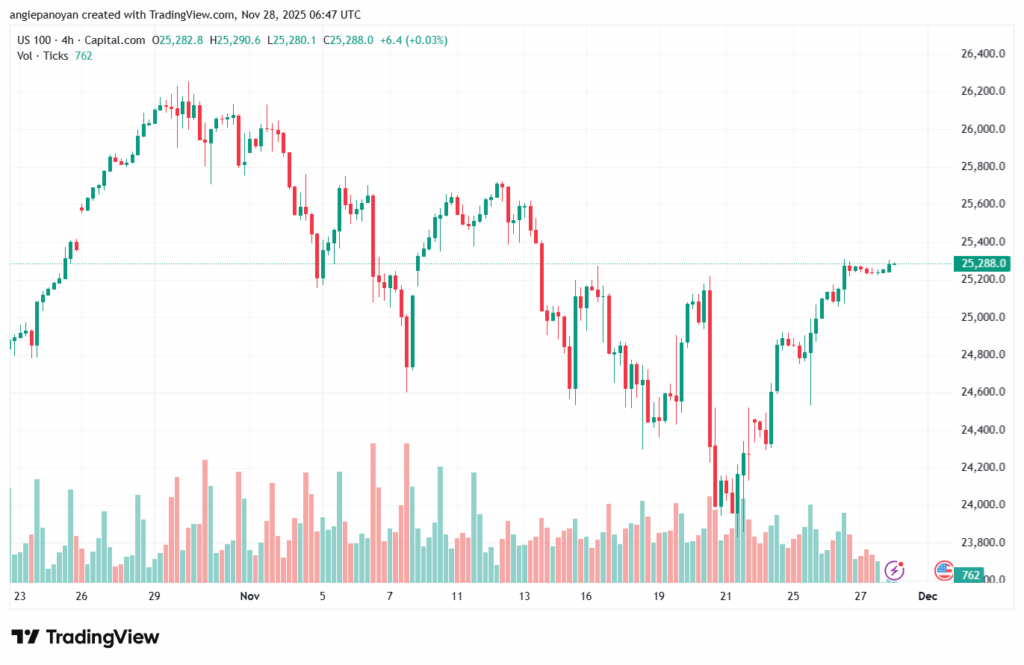Click the 24,000.0 price axis label
1024x665 pixels.
pos(983,505)
